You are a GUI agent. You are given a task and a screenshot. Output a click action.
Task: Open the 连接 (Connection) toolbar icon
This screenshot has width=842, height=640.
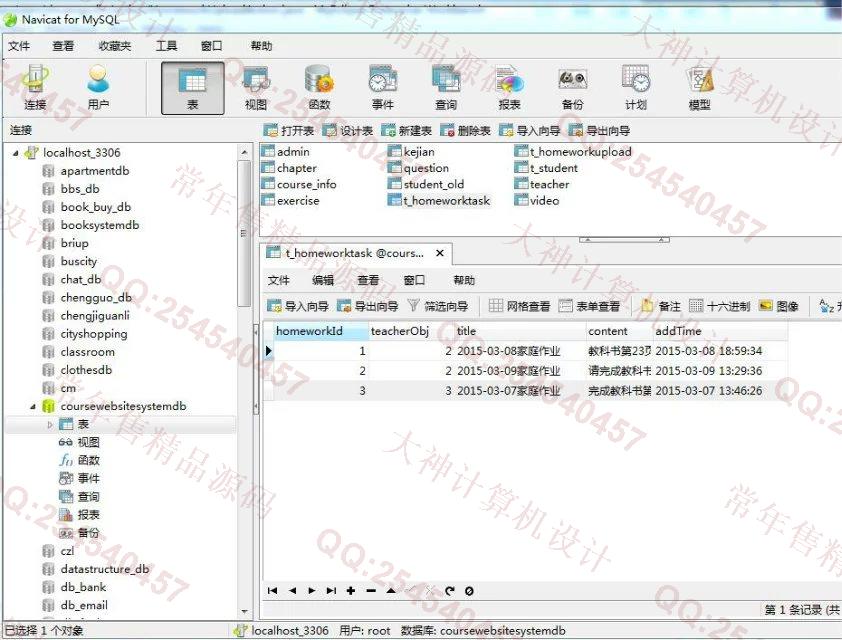pos(35,88)
